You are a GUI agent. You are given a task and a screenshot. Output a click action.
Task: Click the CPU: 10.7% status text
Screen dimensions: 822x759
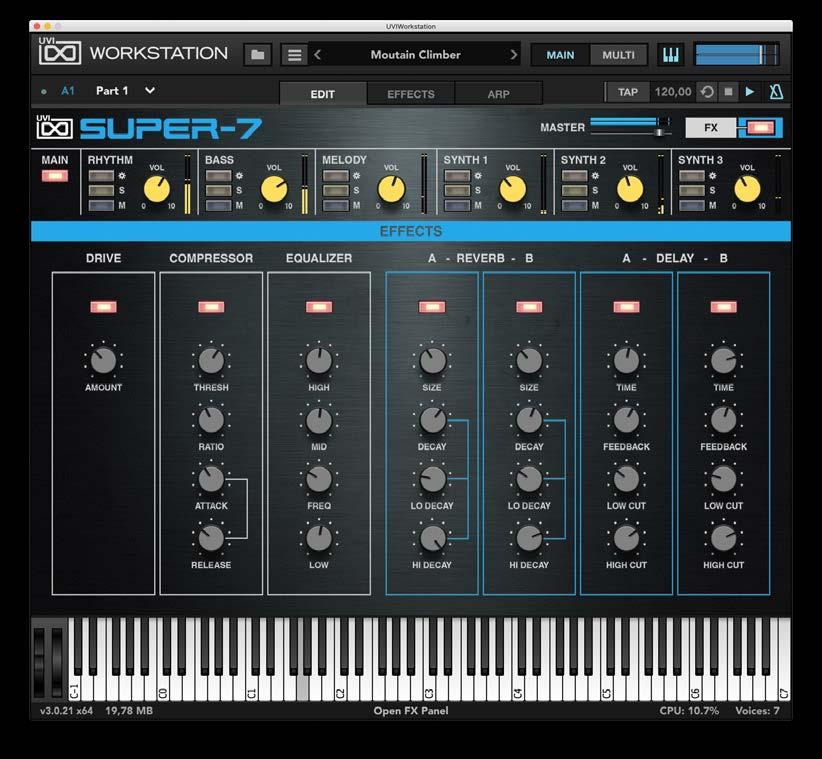coord(689,711)
